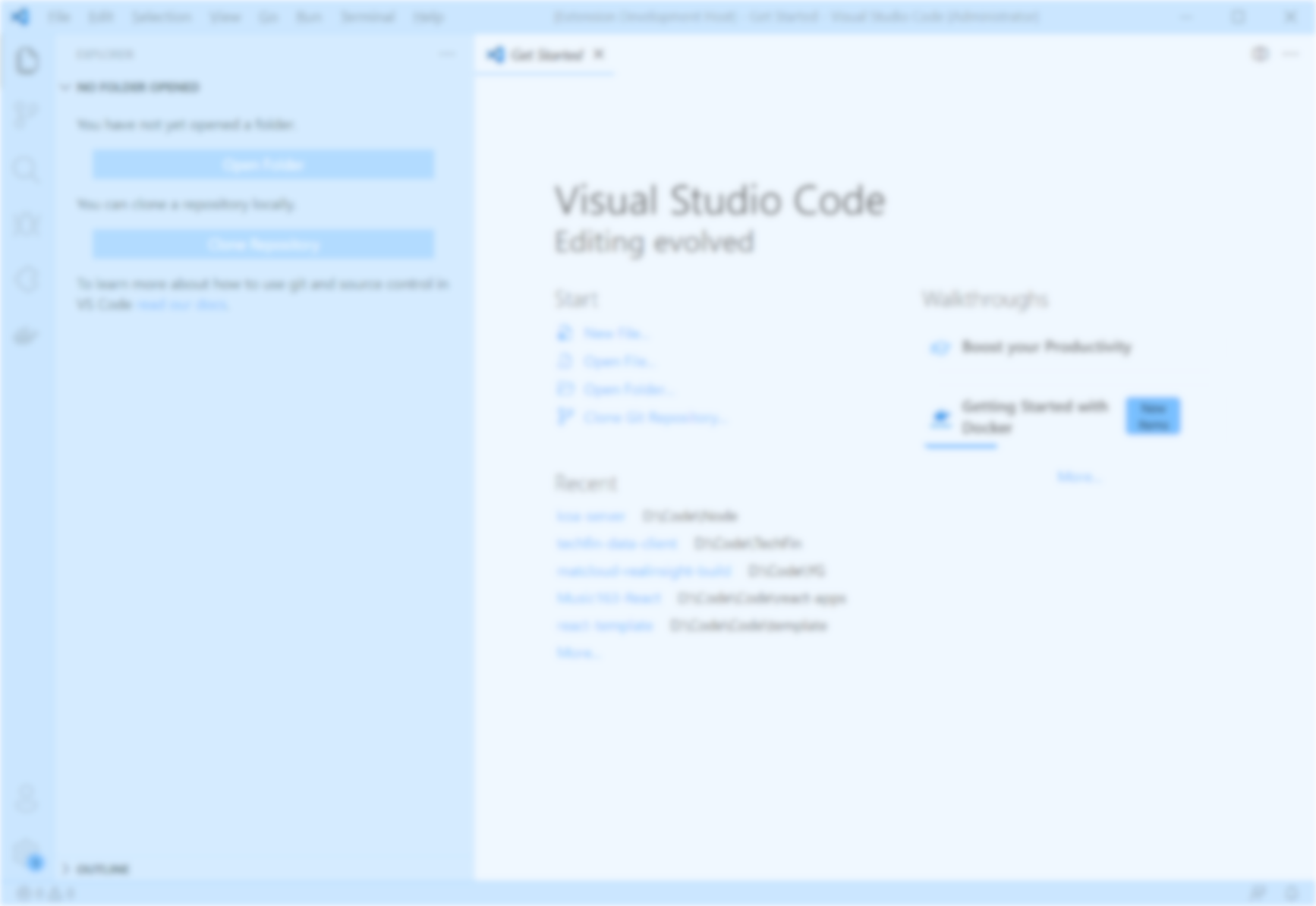Follow the read our docs link
Viewport: 1316px width, 906px height.
pos(184,304)
